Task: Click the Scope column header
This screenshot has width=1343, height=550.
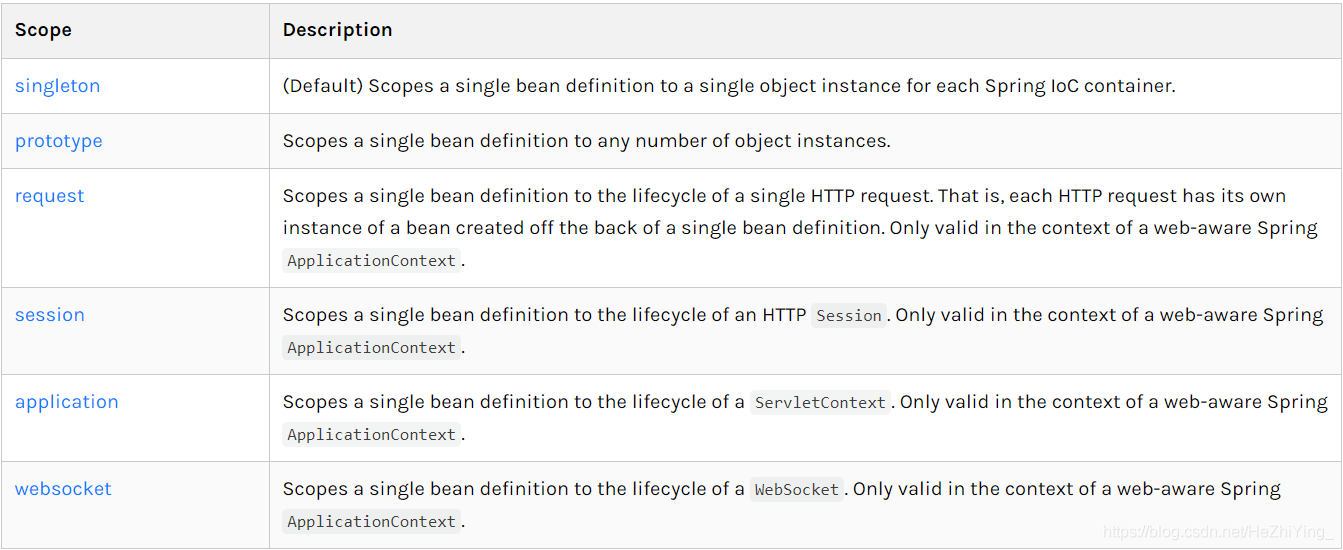Action: point(43,30)
